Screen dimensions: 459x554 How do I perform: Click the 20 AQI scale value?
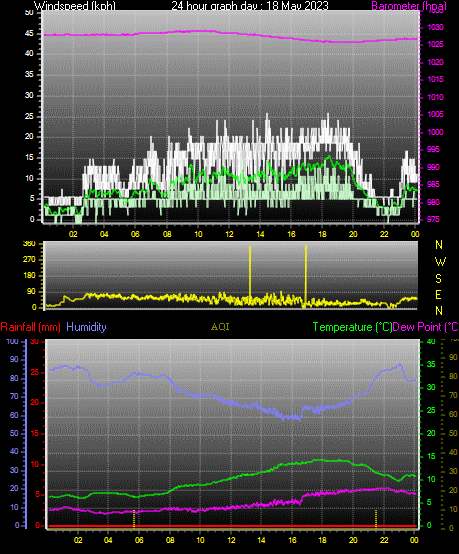click(x=453, y=490)
